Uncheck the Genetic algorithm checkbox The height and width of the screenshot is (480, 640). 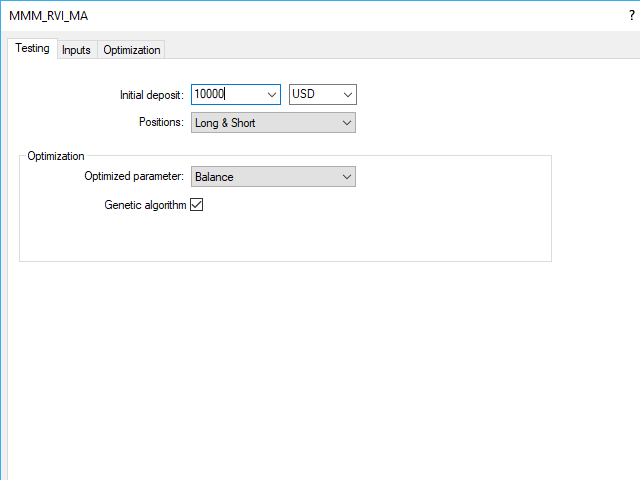197,205
